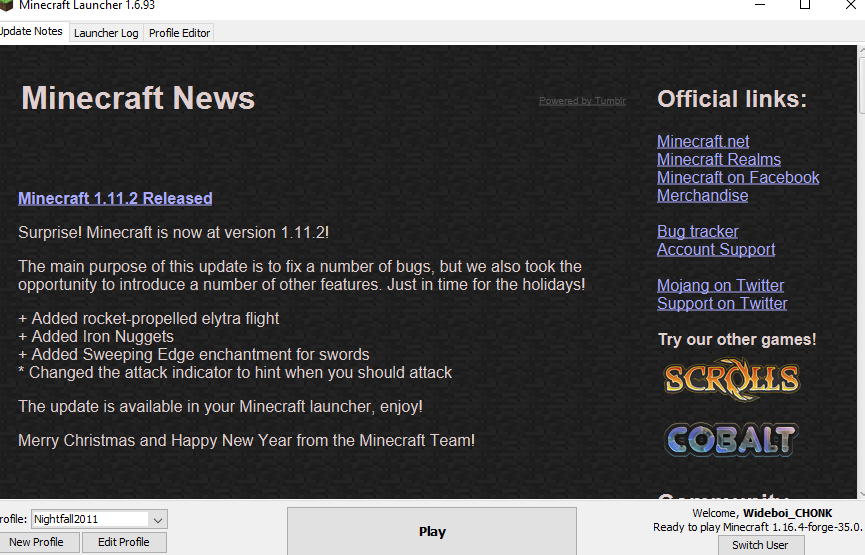
Task: Start the game with the Play button
Action: 432,531
